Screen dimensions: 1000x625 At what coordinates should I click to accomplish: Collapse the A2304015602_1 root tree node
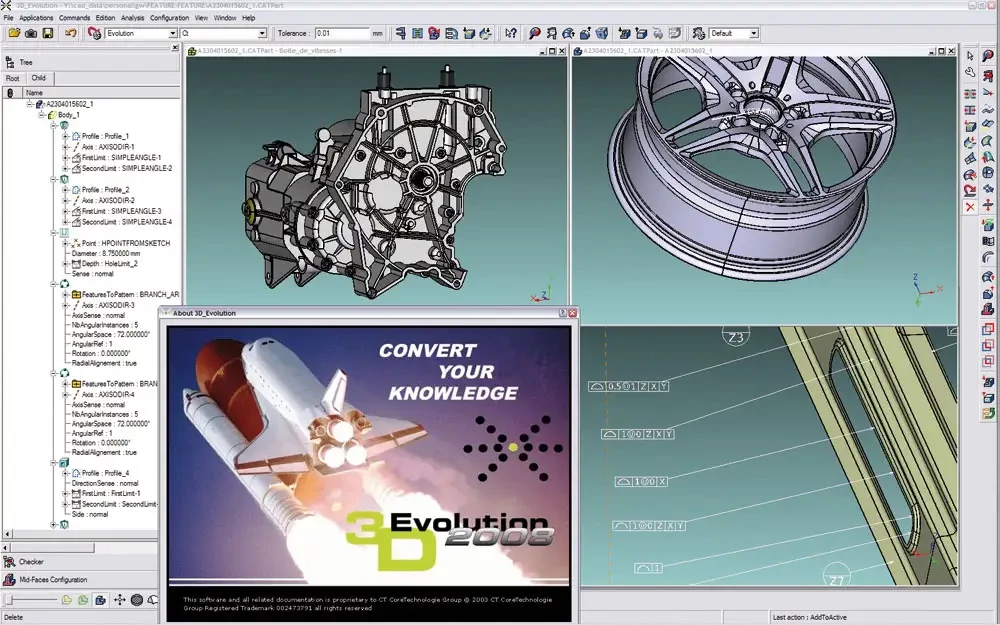point(29,104)
